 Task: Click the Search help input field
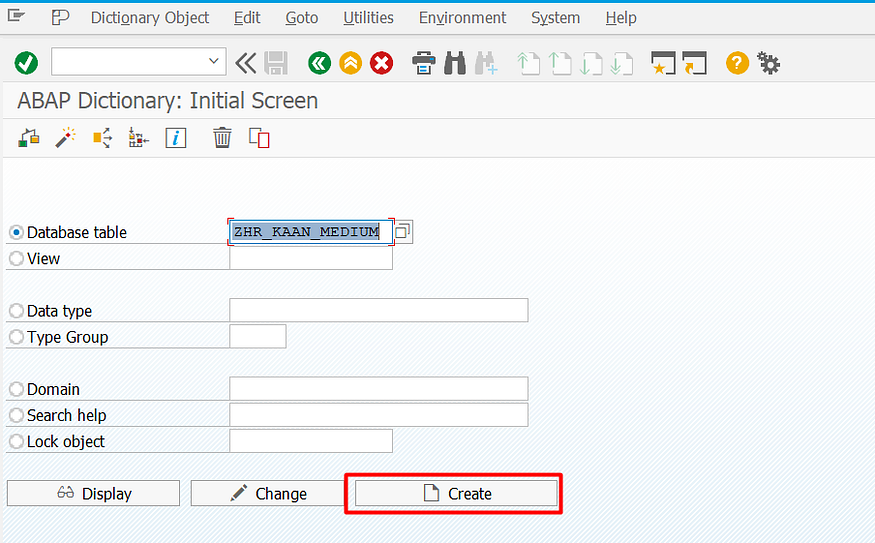point(378,415)
